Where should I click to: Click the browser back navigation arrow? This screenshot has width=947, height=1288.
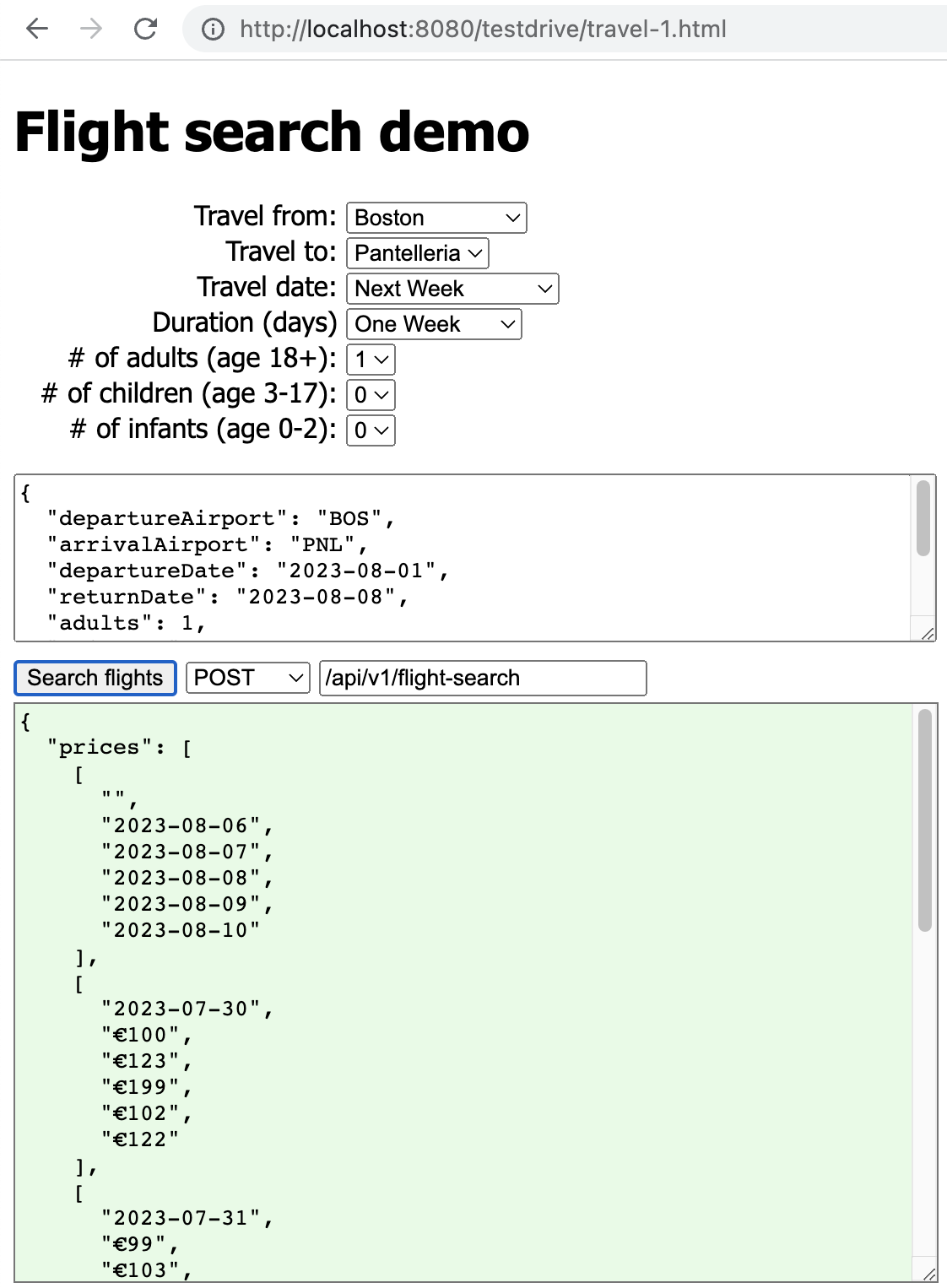pyautogui.click(x=35, y=30)
